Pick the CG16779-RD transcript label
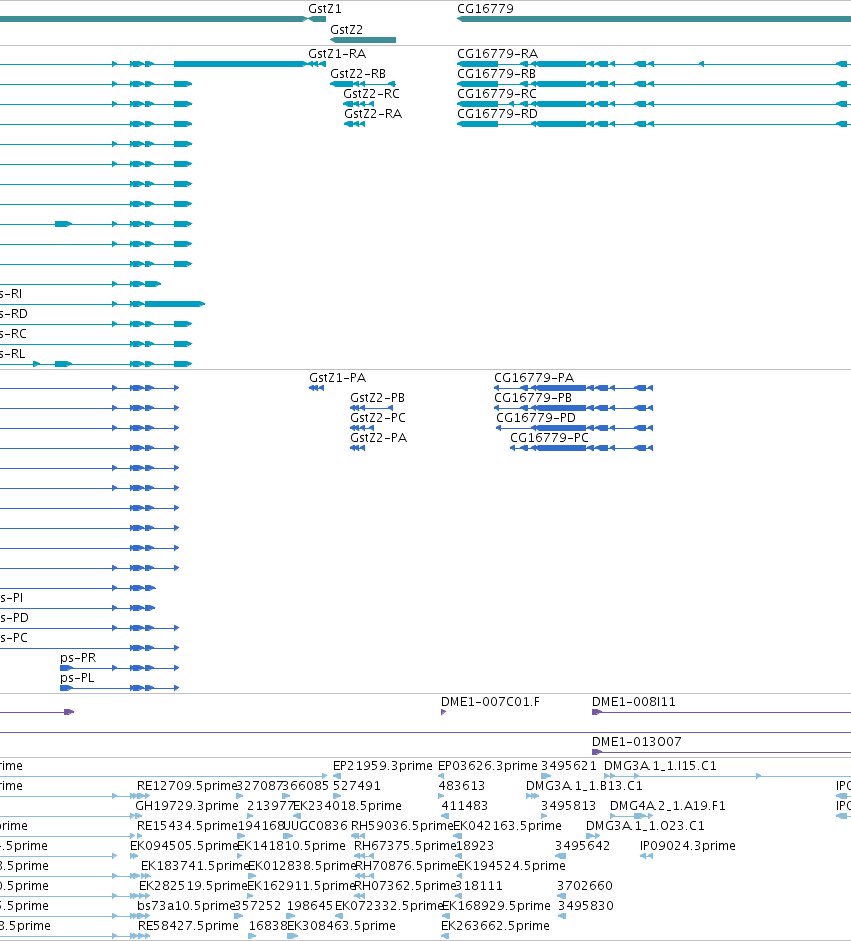 tap(498, 114)
